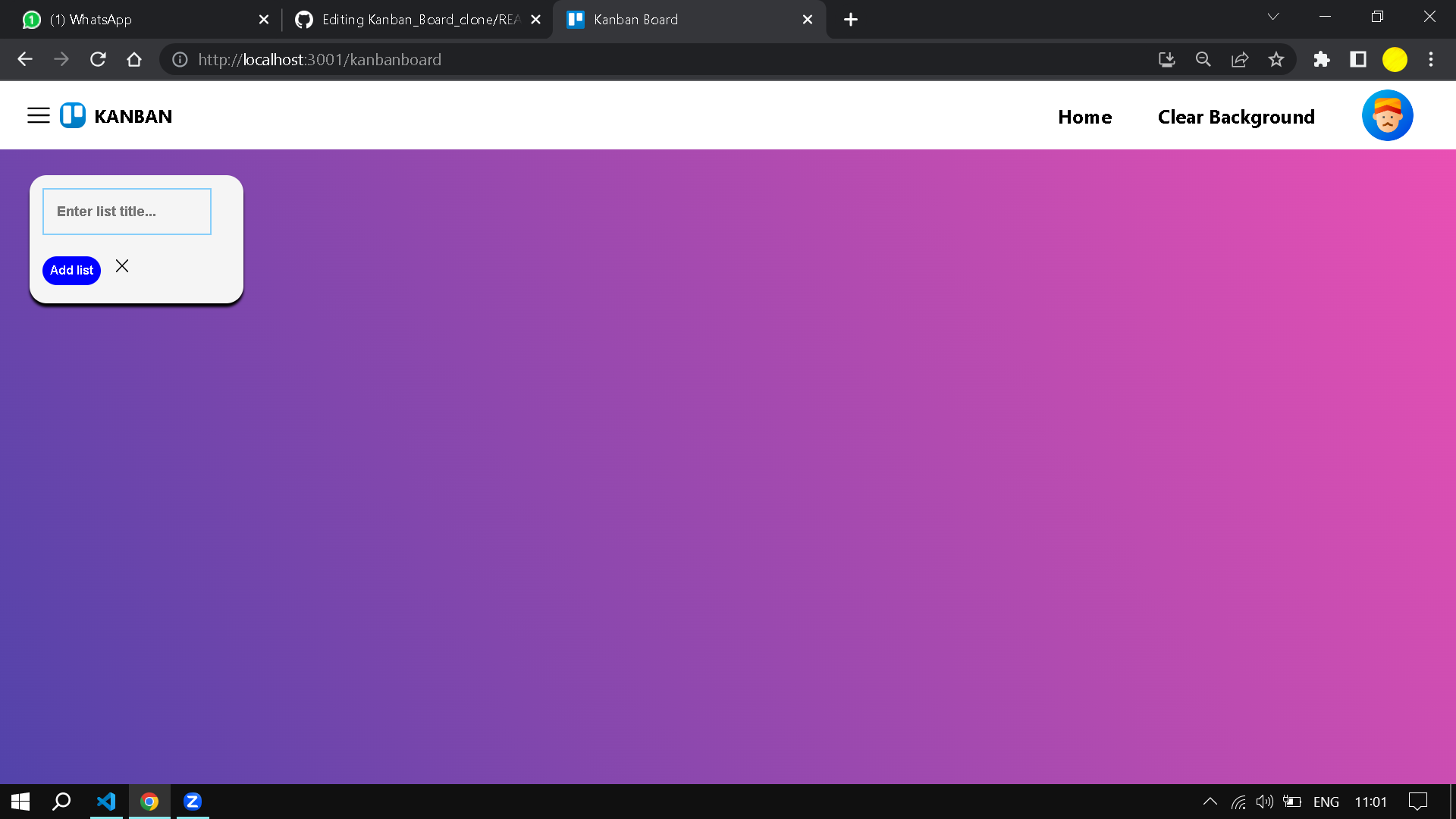Screen dimensions: 1456x819
Task: Open the browser extensions puzzle icon
Action: (x=1322, y=59)
